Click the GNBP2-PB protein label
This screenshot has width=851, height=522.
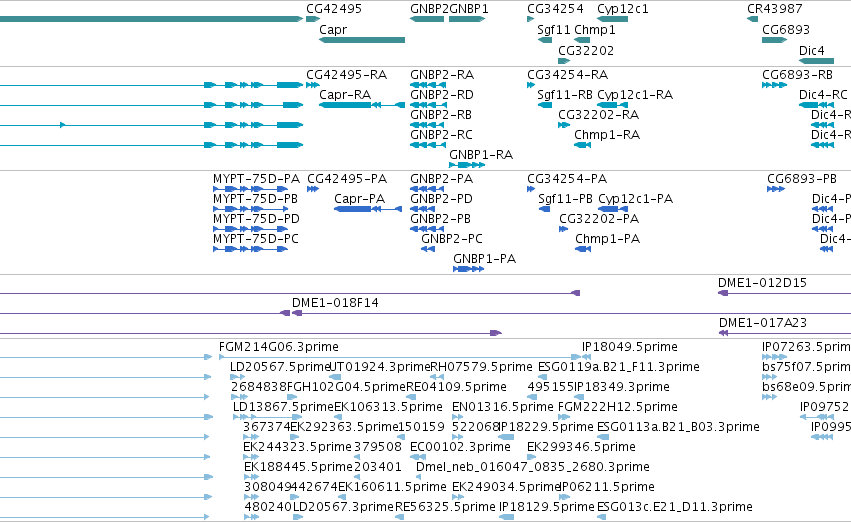(x=441, y=219)
